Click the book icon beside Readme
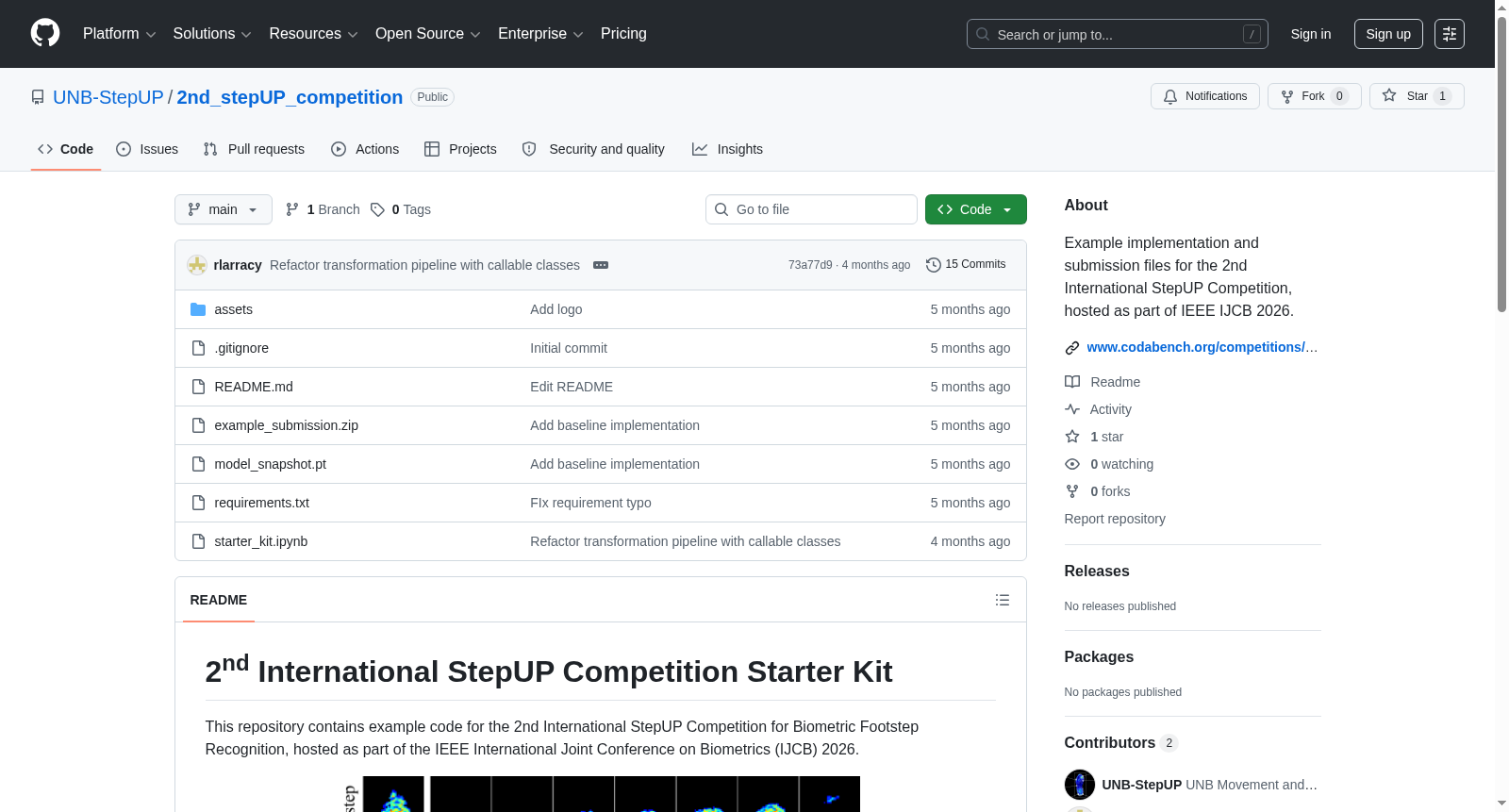The height and width of the screenshot is (812, 1509). point(1072,382)
